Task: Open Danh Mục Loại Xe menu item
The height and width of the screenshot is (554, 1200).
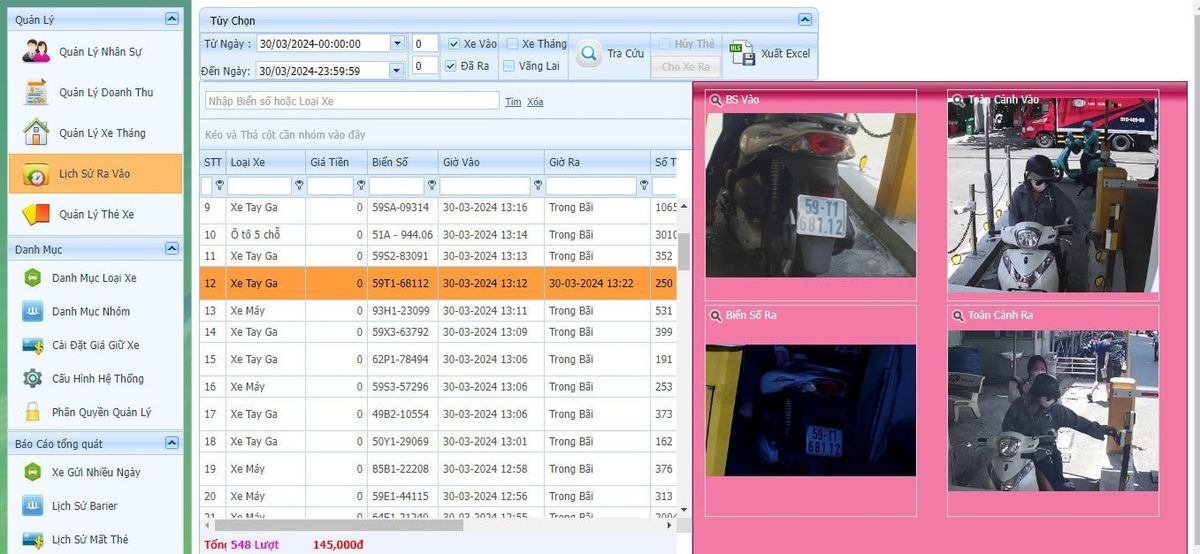Action: click(x=94, y=278)
